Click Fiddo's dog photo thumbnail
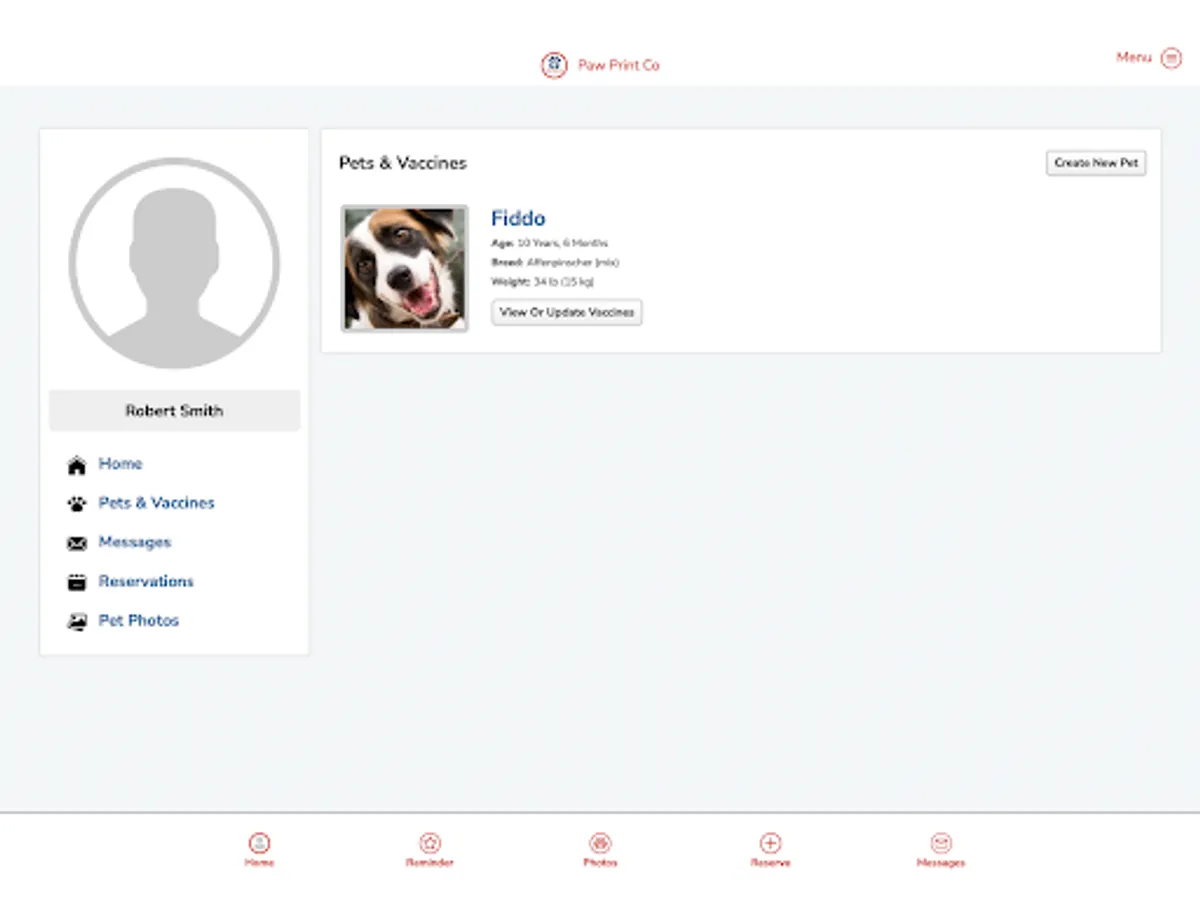Image resolution: width=1200 pixels, height=900 pixels. click(404, 267)
